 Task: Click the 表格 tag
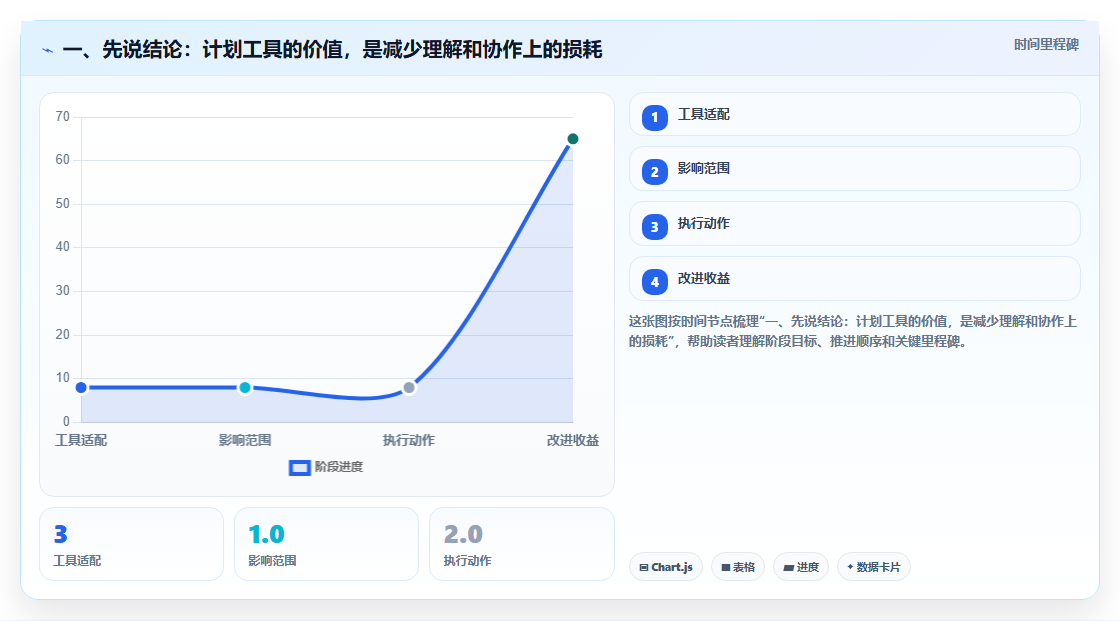738,567
